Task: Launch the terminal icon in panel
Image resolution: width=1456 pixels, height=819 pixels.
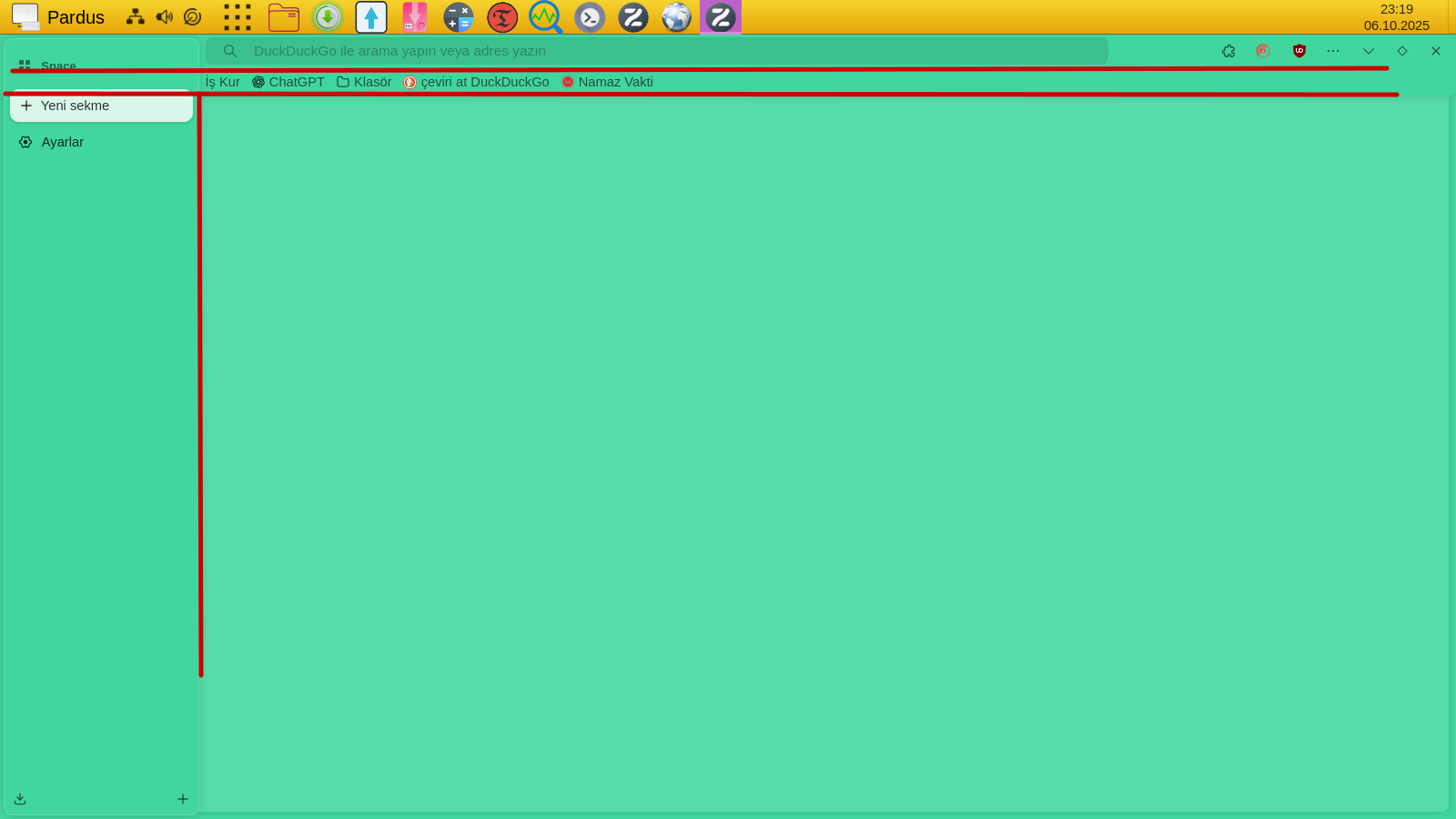Action: point(590,17)
